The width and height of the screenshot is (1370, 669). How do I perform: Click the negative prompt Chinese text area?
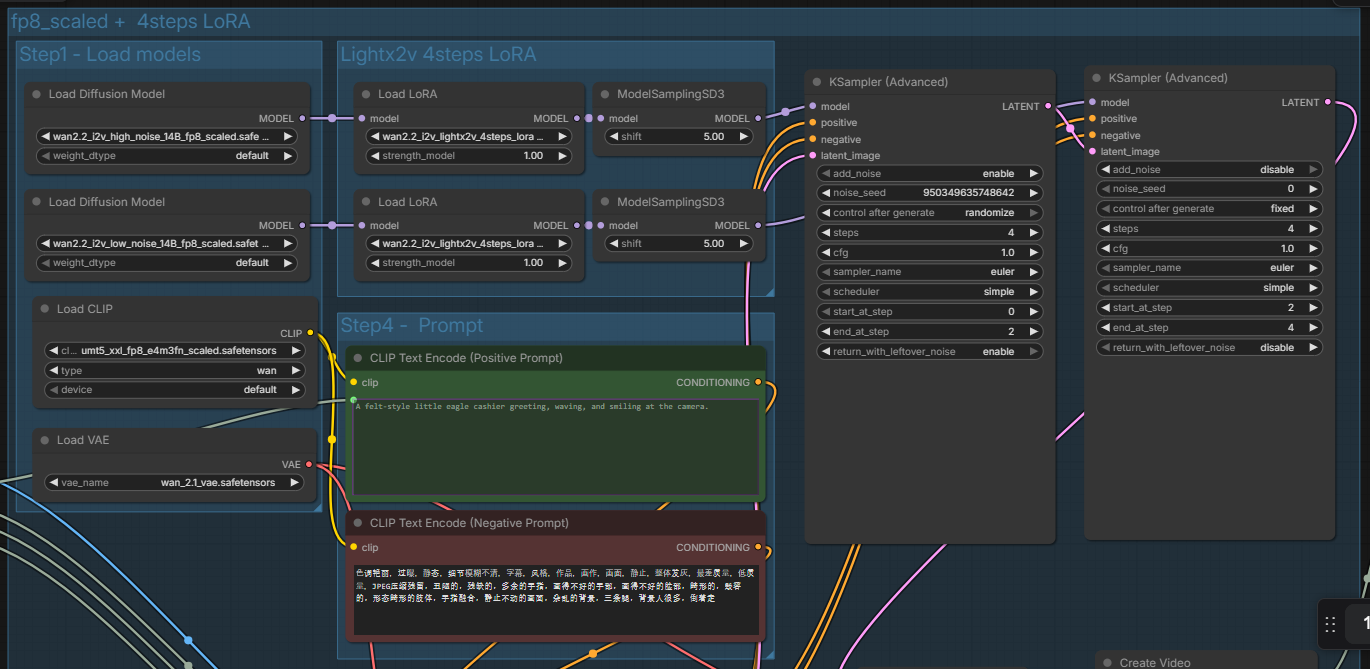click(556, 598)
